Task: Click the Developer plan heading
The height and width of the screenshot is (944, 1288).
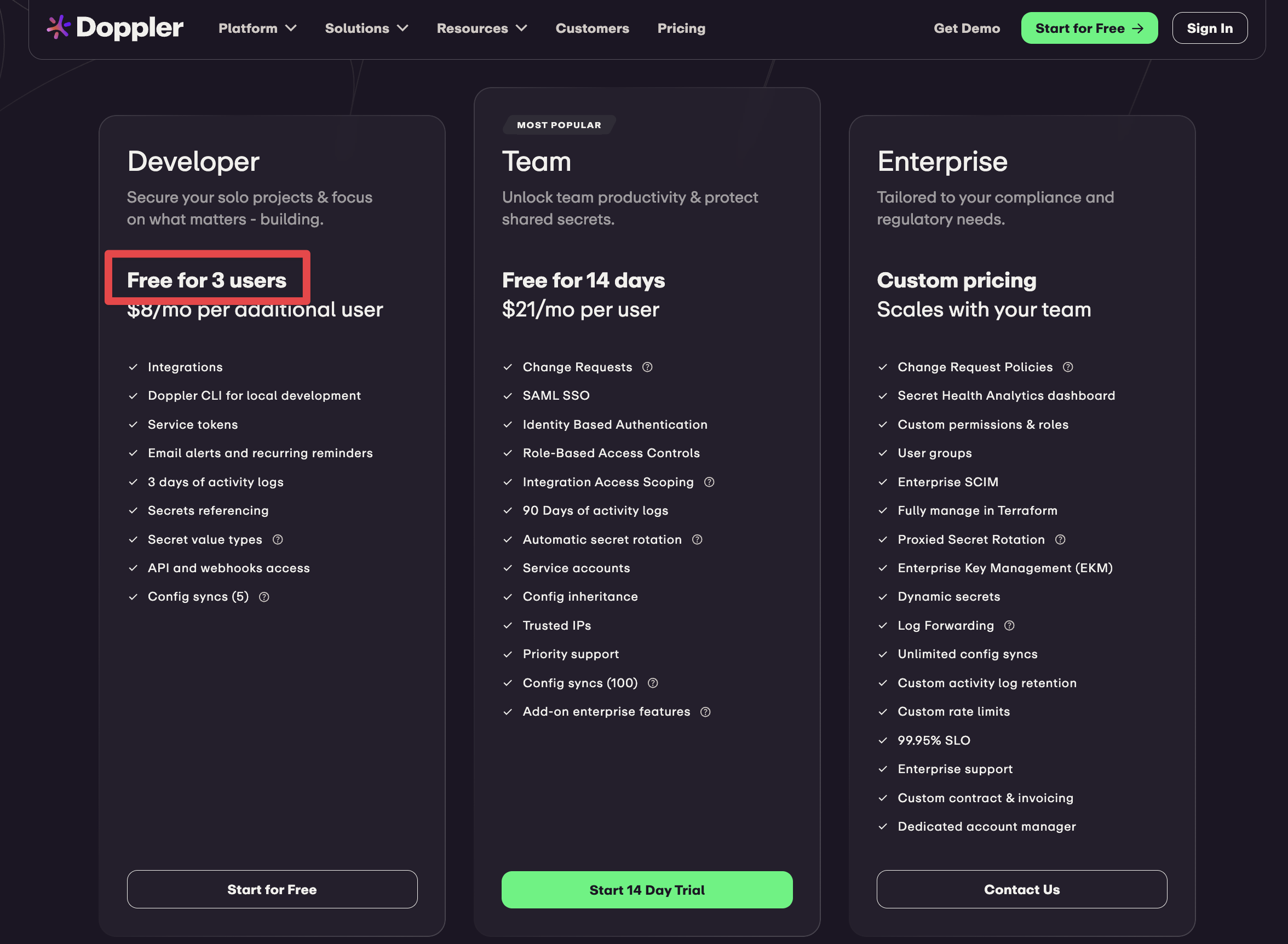Action: [x=193, y=161]
